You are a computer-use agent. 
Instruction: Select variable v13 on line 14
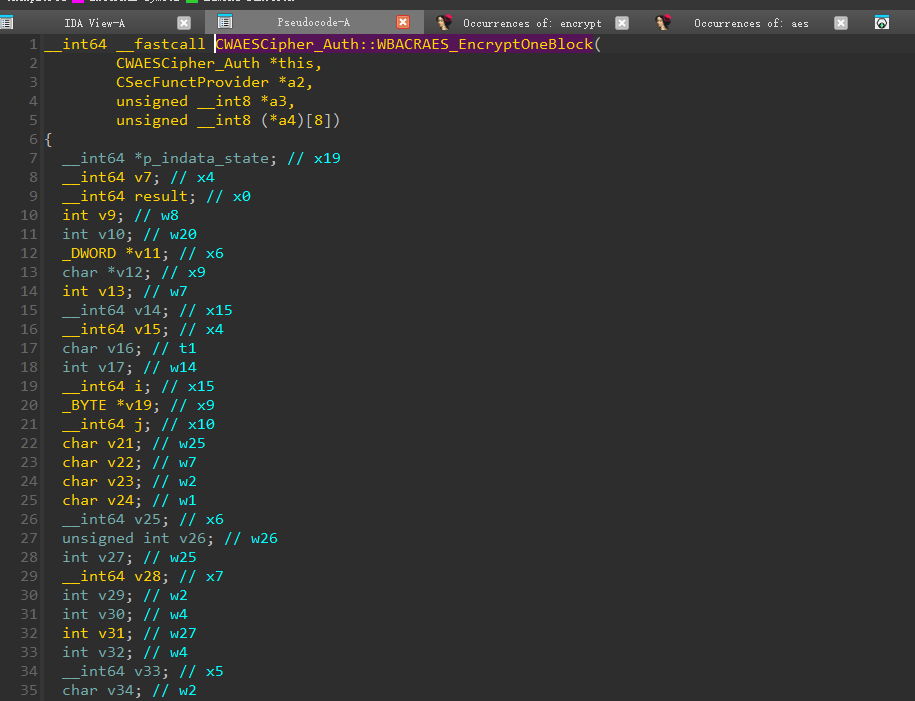pos(111,291)
